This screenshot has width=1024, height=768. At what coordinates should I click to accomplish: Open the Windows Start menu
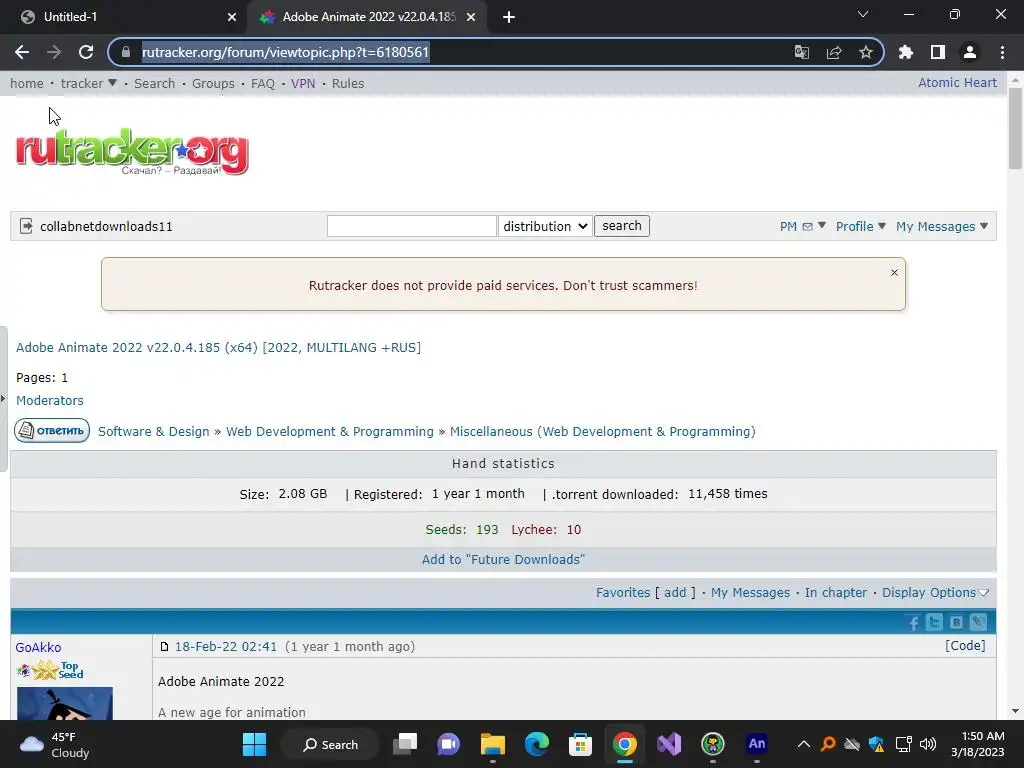pyautogui.click(x=254, y=744)
